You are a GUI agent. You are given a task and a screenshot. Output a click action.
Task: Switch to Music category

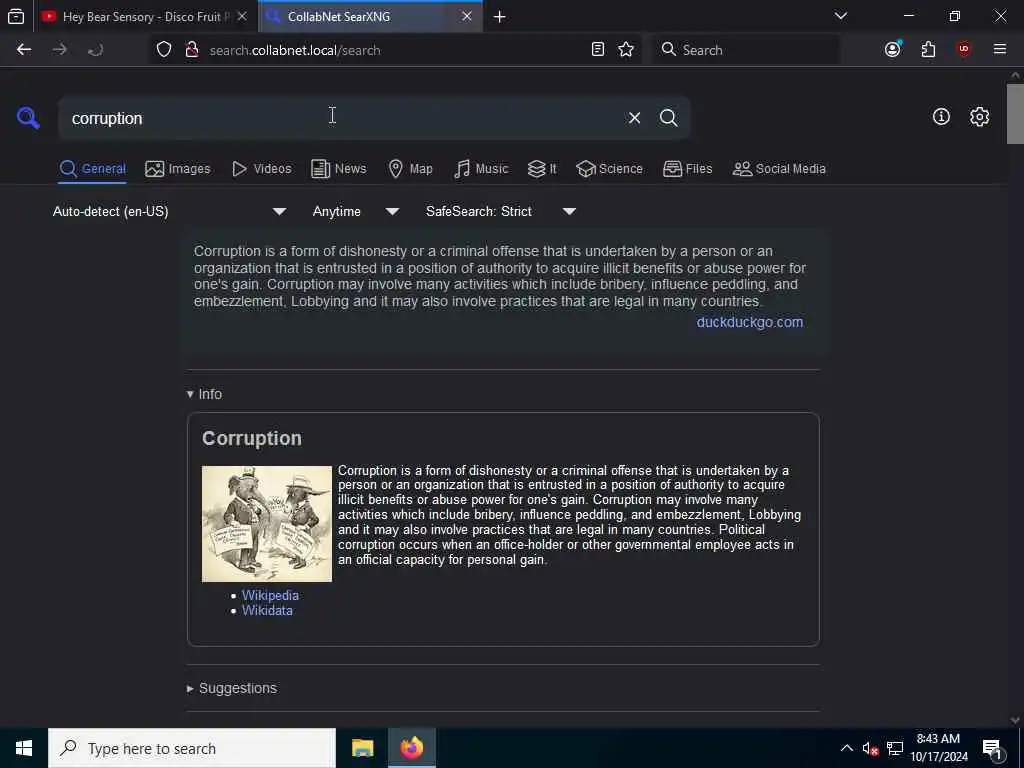pyautogui.click(x=481, y=168)
